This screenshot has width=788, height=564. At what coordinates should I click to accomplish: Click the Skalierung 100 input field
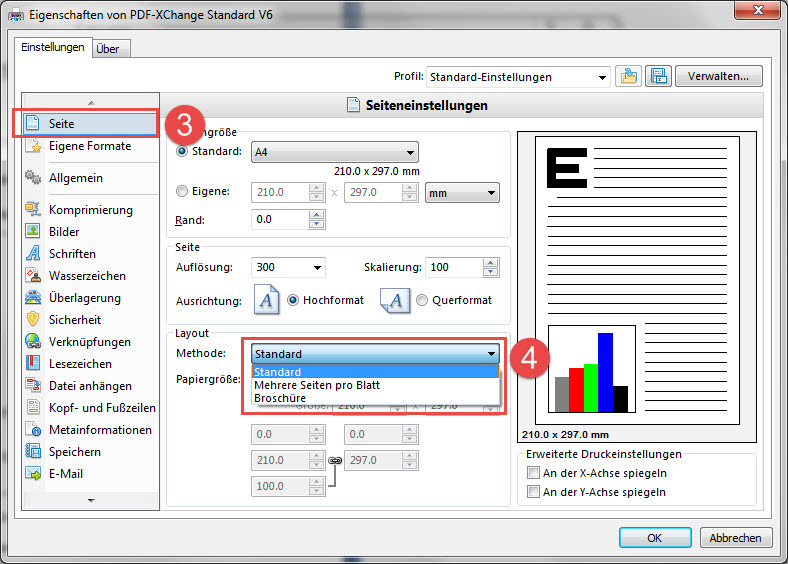[454, 267]
